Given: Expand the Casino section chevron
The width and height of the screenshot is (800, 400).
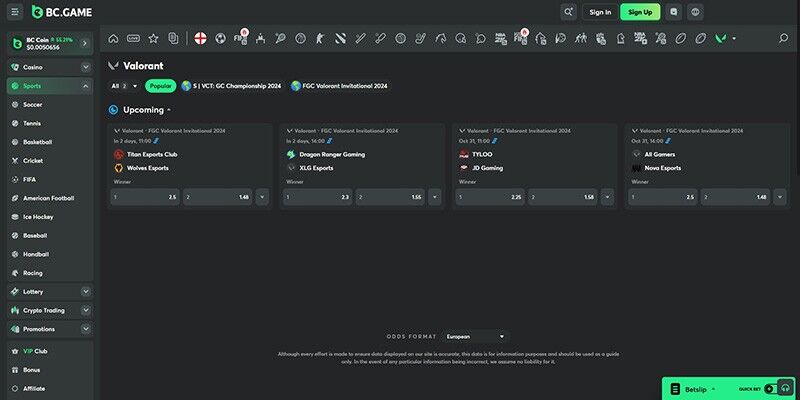Looking at the screenshot, I should [x=85, y=67].
